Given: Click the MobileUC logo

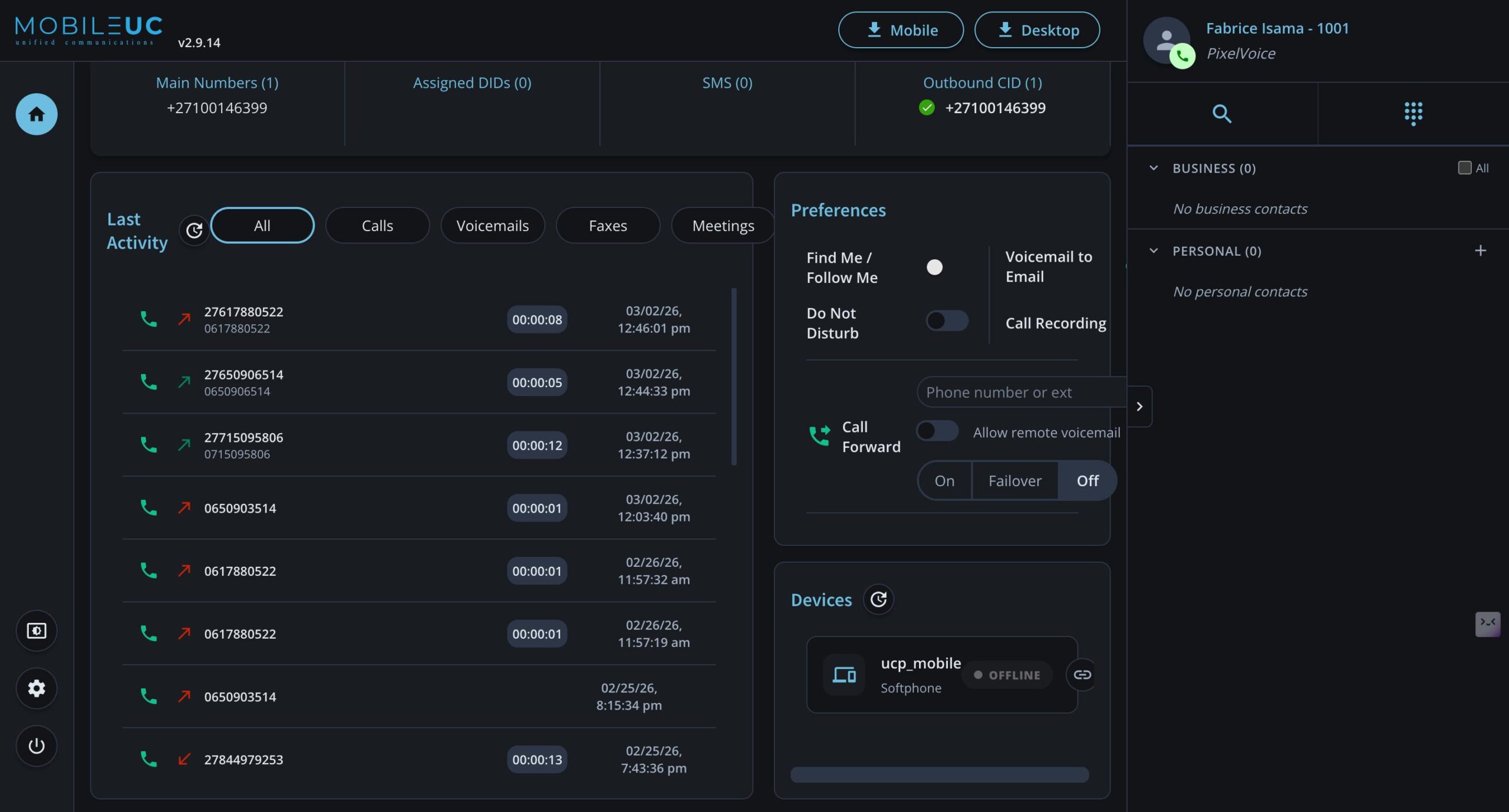Looking at the screenshot, I should 88,30.
